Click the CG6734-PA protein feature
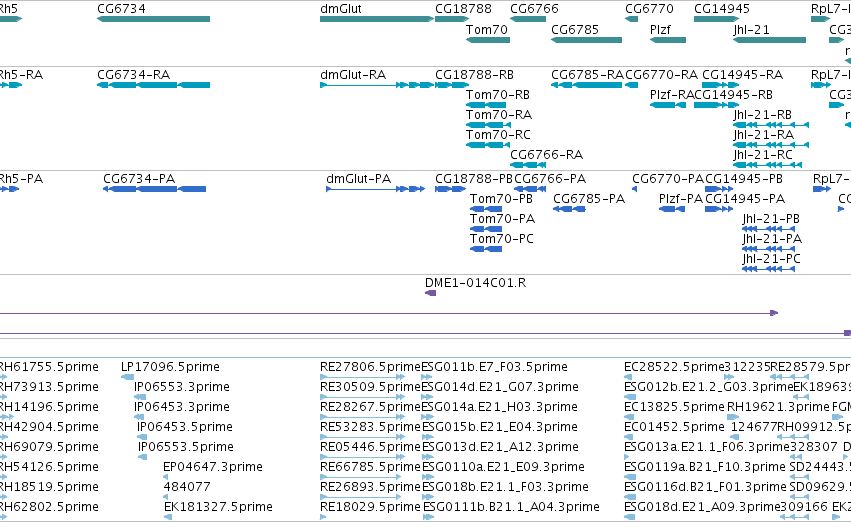This screenshot has width=851, height=522. (155, 189)
